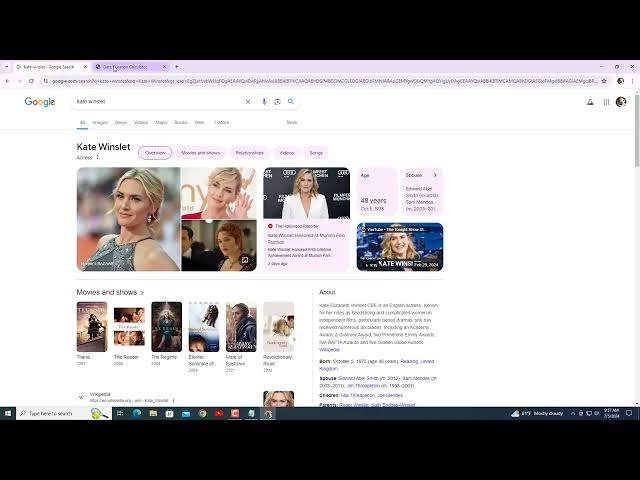
Task: Bookmark this page with star icon
Action: pyautogui.click(x=604, y=81)
